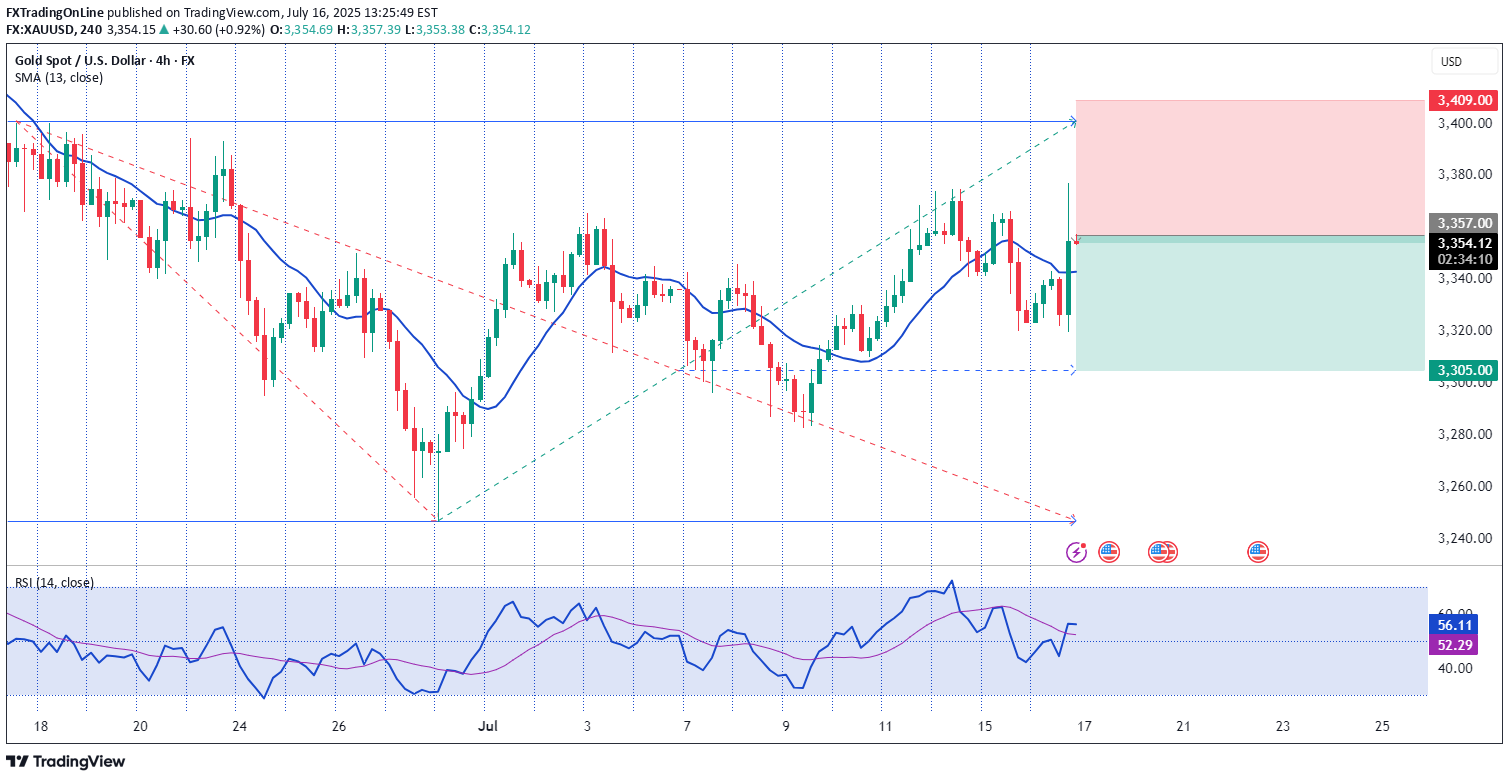Viewport: 1509px width, 780px height.
Task: Select the 3,305.00 take-profit price label
Action: [1466, 370]
